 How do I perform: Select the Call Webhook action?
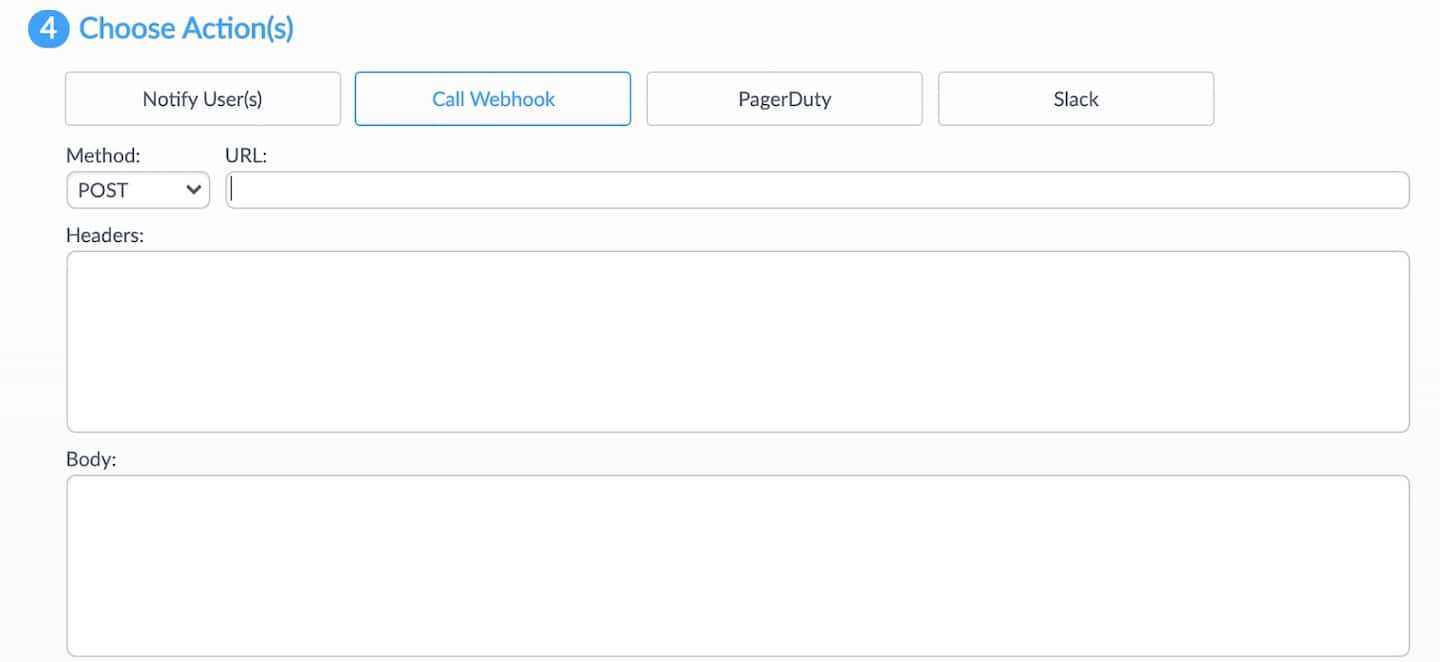(493, 99)
